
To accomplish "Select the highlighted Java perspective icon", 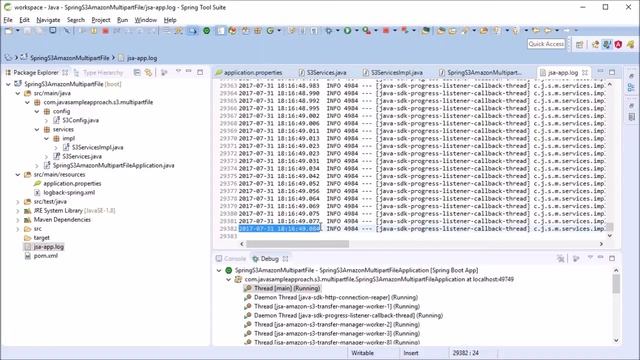I will click(x=607, y=44).
